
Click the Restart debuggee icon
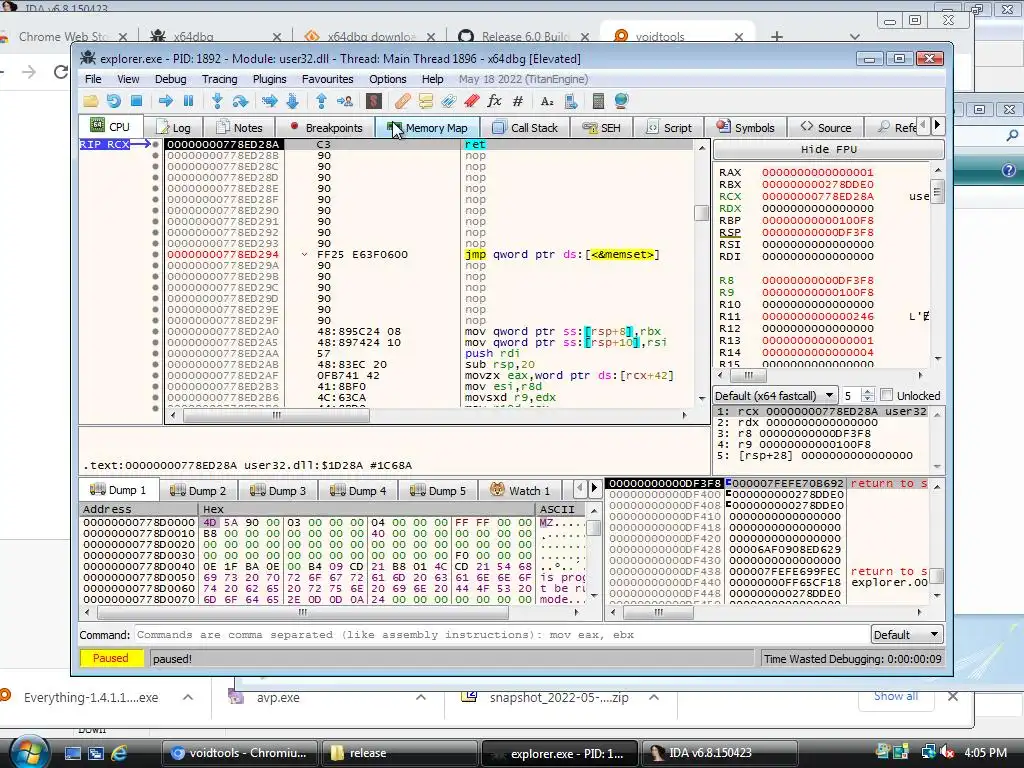[114, 101]
